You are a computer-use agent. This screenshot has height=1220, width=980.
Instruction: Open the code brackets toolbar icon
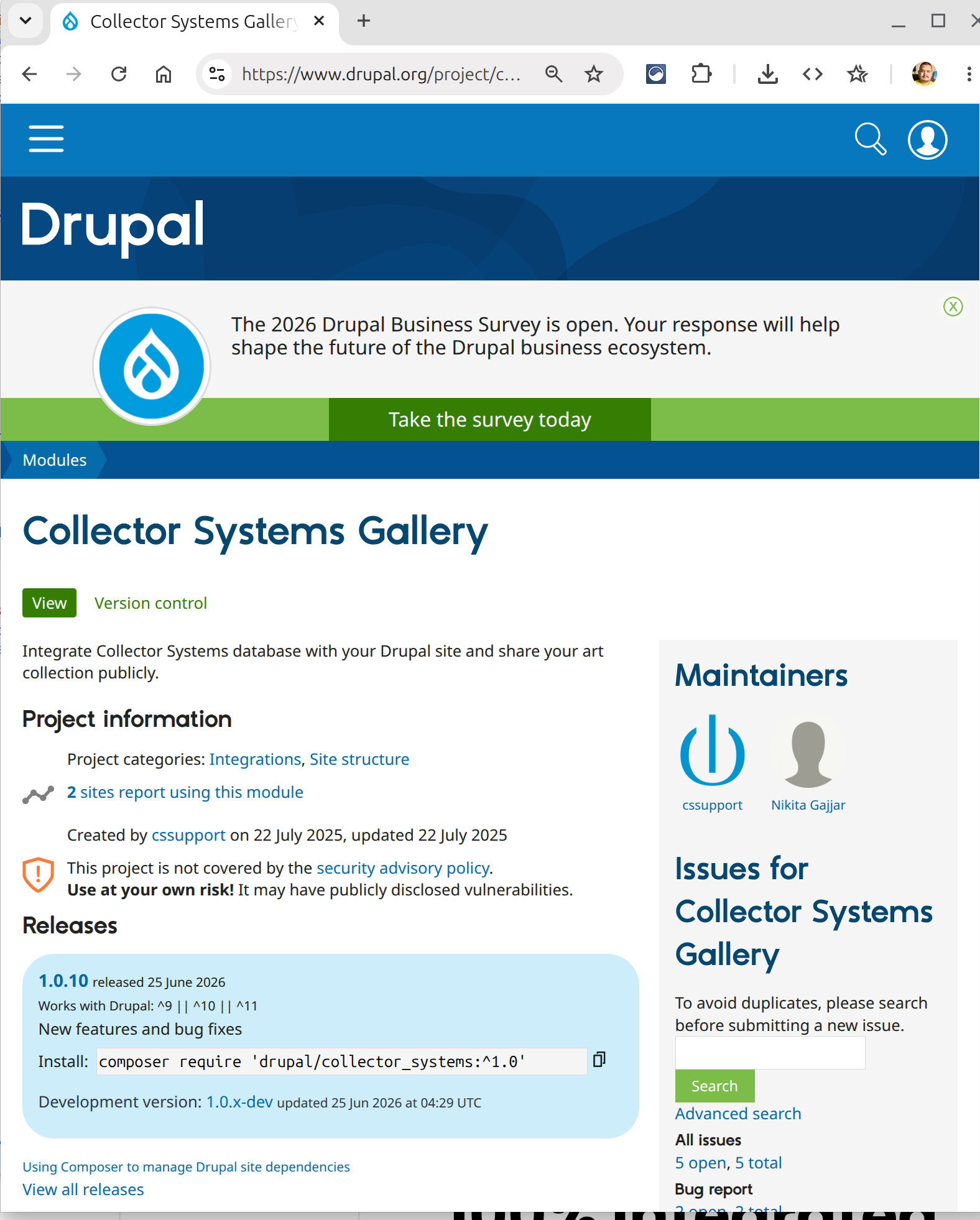tap(813, 75)
